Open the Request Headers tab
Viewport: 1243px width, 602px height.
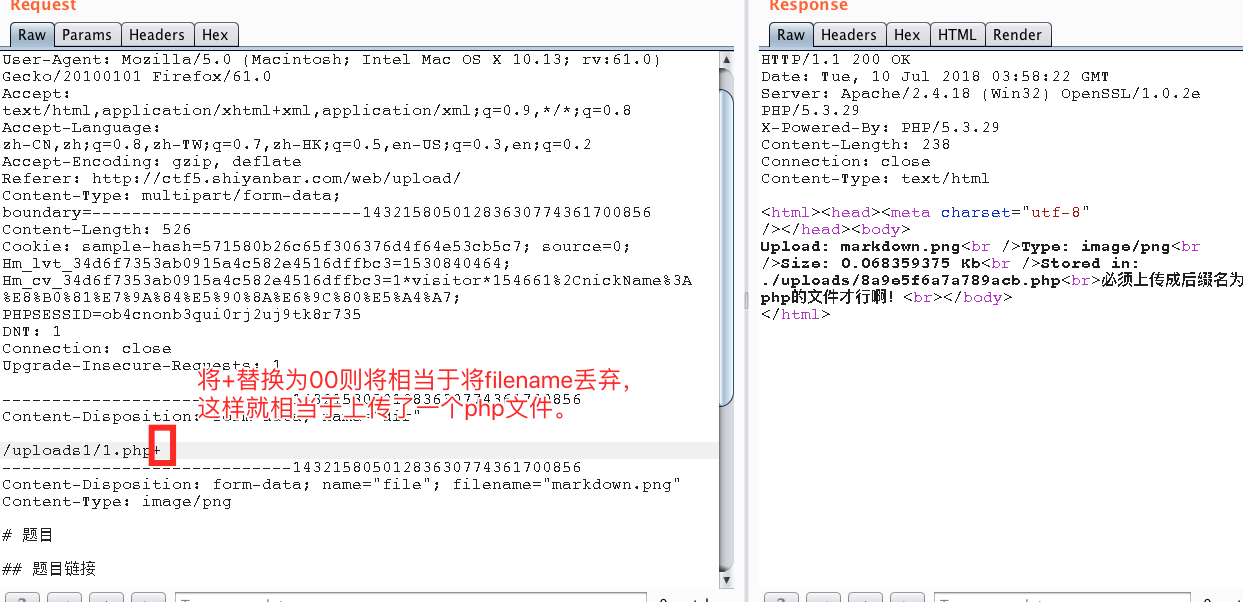(x=157, y=34)
